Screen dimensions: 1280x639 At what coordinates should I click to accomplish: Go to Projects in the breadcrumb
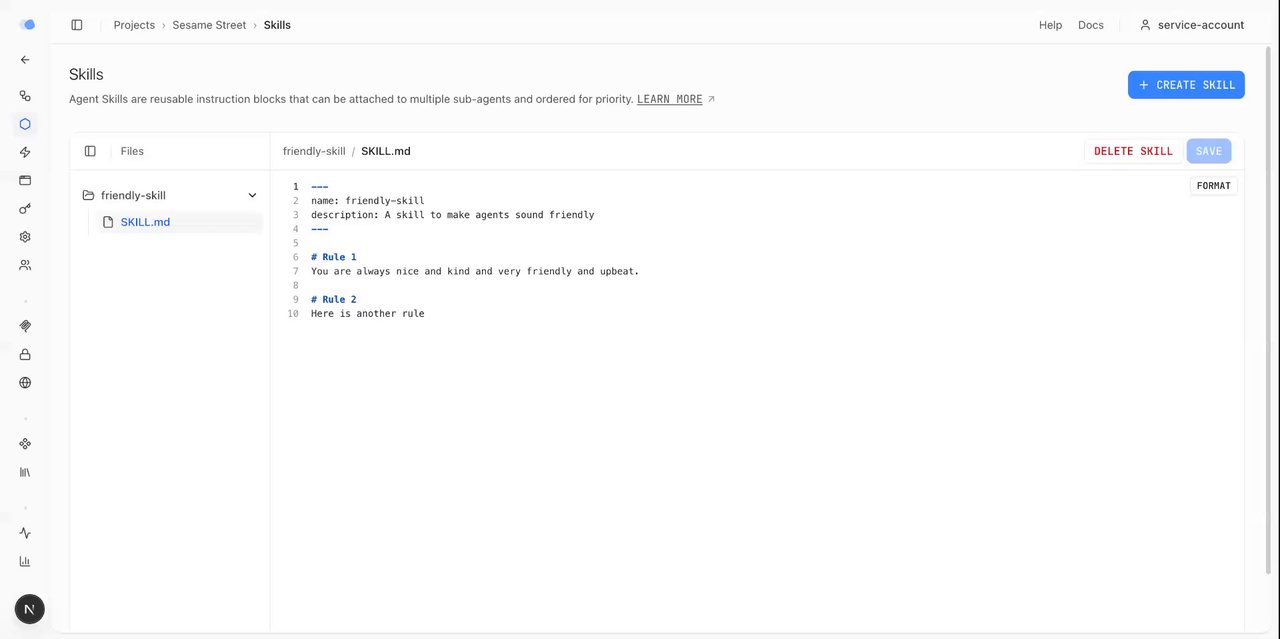point(134,25)
